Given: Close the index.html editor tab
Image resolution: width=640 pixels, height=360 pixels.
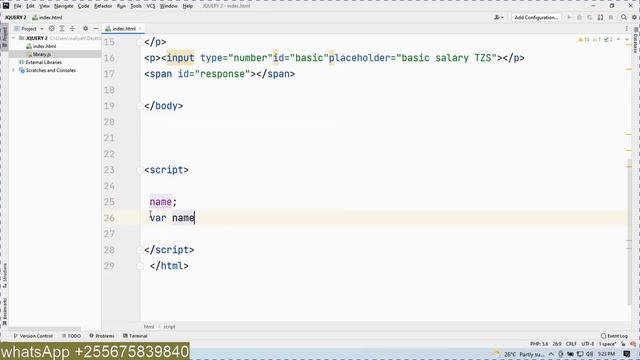Looking at the screenshot, I should point(140,29).
